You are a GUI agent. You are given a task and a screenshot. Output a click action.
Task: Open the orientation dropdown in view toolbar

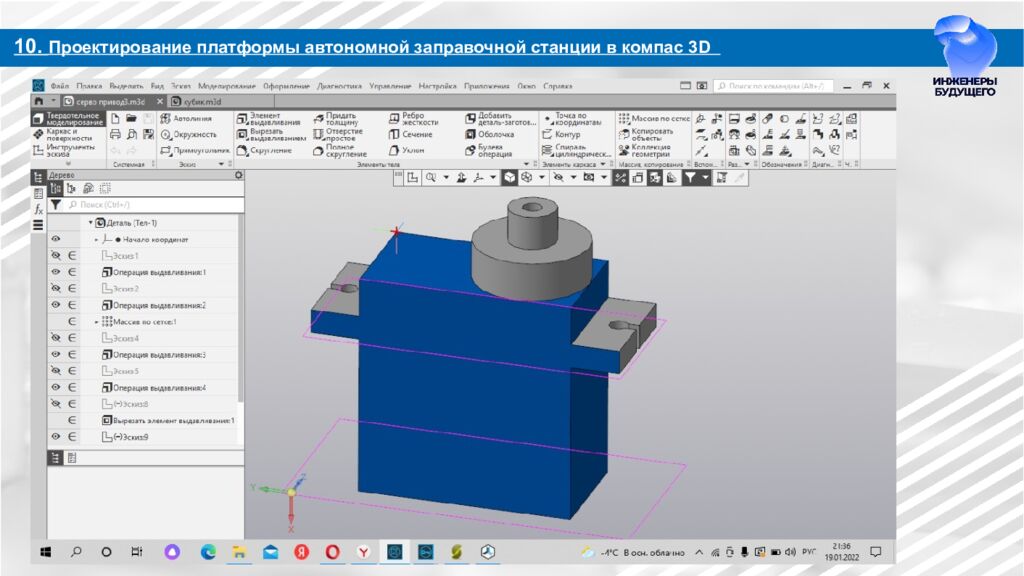[541, 176]
